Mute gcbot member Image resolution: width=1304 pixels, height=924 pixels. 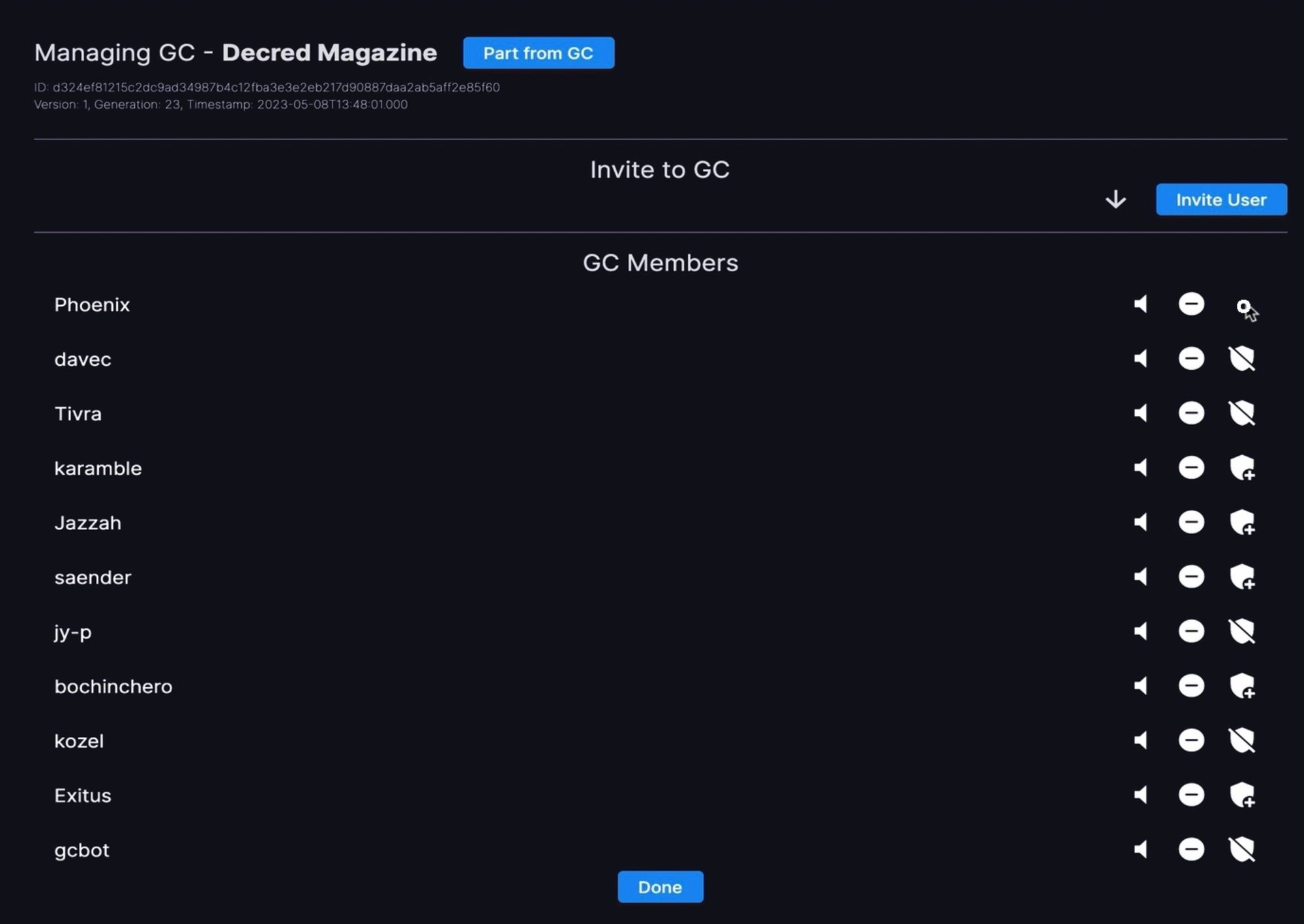coord(1140,850)
